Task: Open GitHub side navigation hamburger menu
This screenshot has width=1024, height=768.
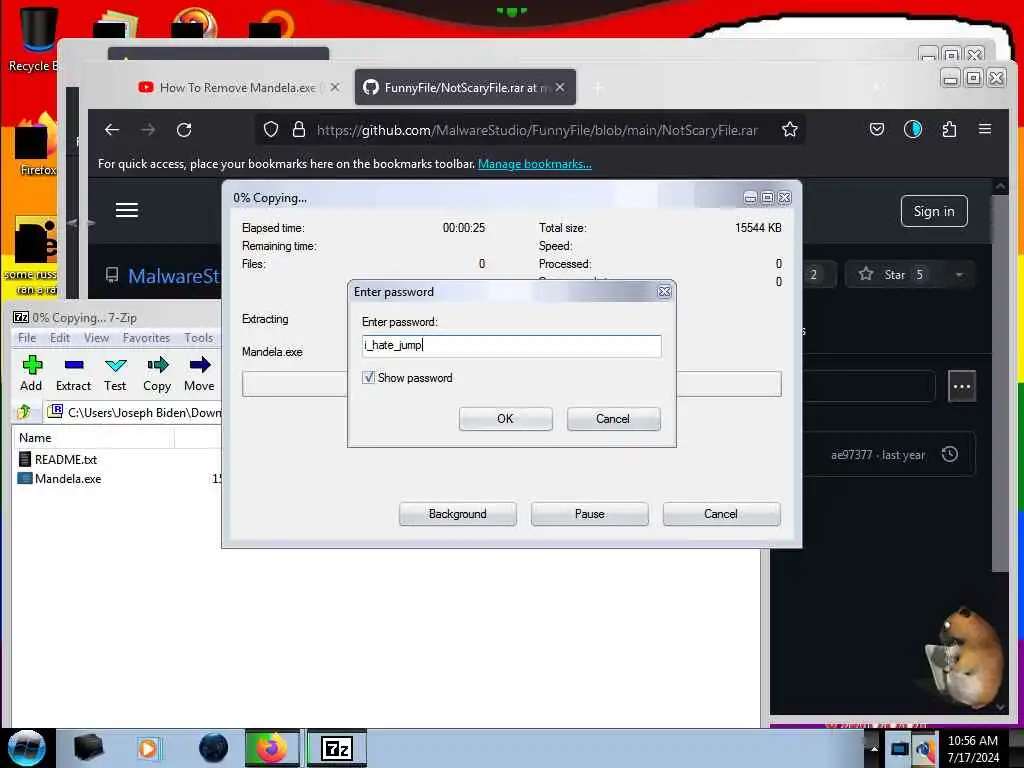Action: [x=127, y=210]
